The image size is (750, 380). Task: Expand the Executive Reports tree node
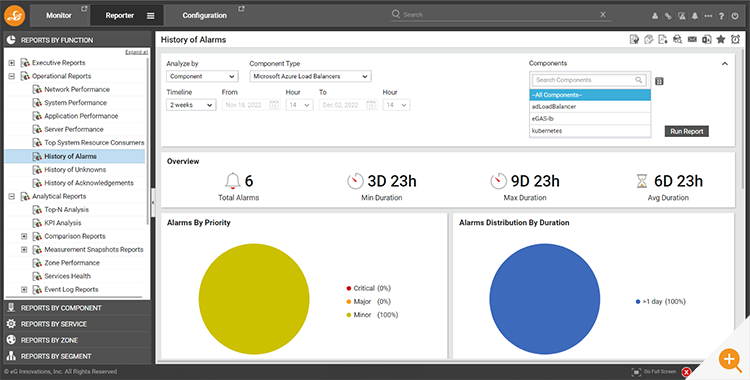pyautogui.click(x=11, y=63)
